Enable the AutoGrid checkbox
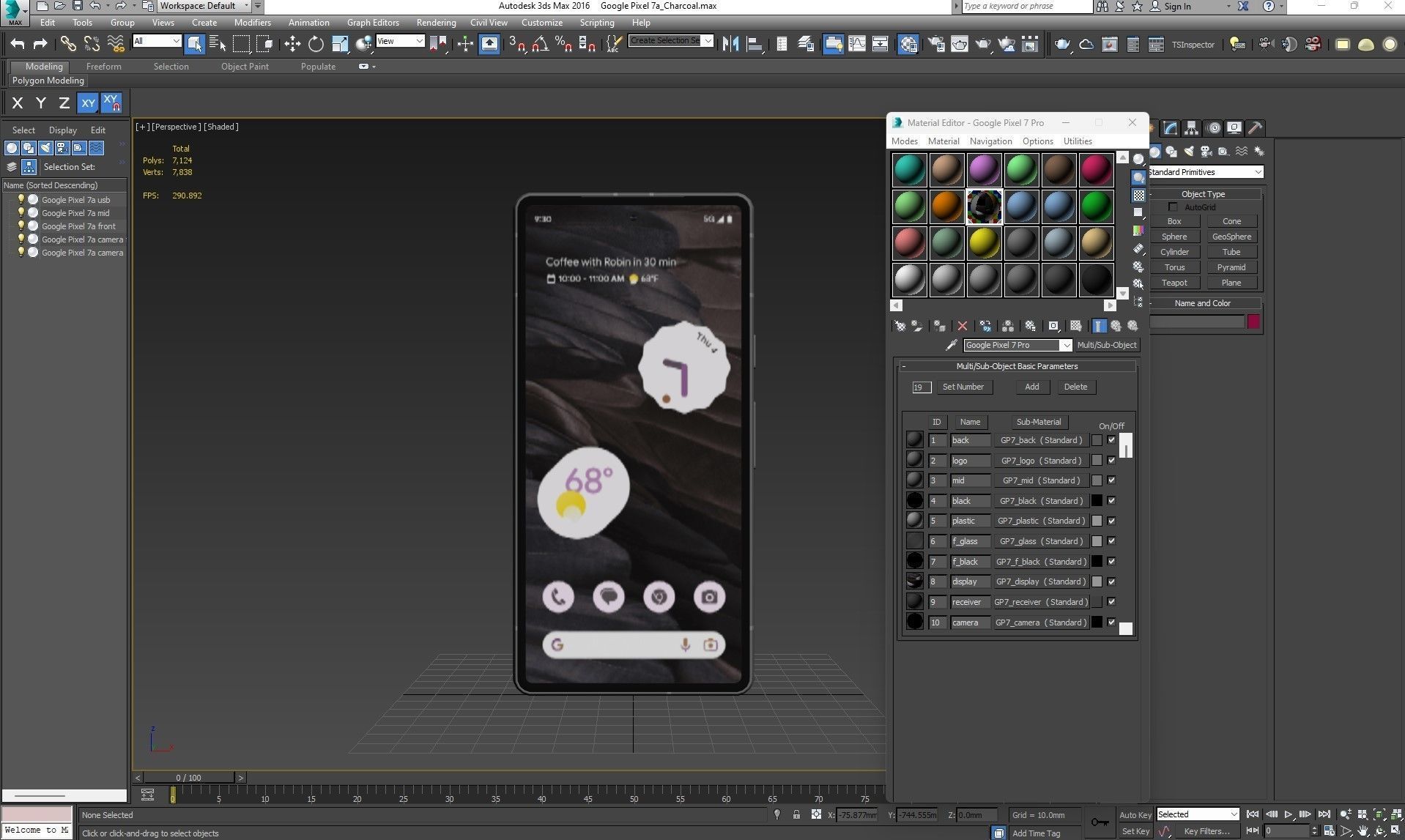1405x840 pixels. [x=1174, y=207]
